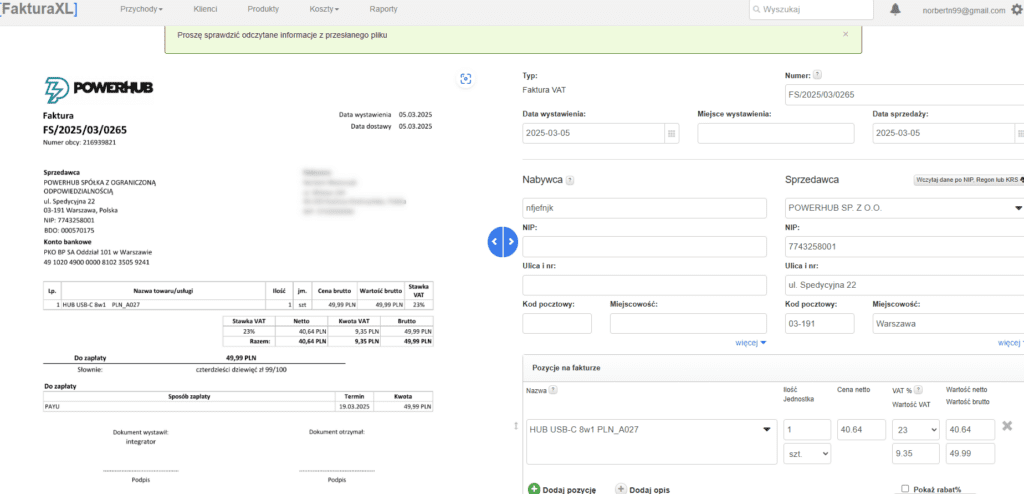The width and height of the screenshot is (1024, 494).
Task: Open the settings gear in header
Action: tap(1016, 10)
